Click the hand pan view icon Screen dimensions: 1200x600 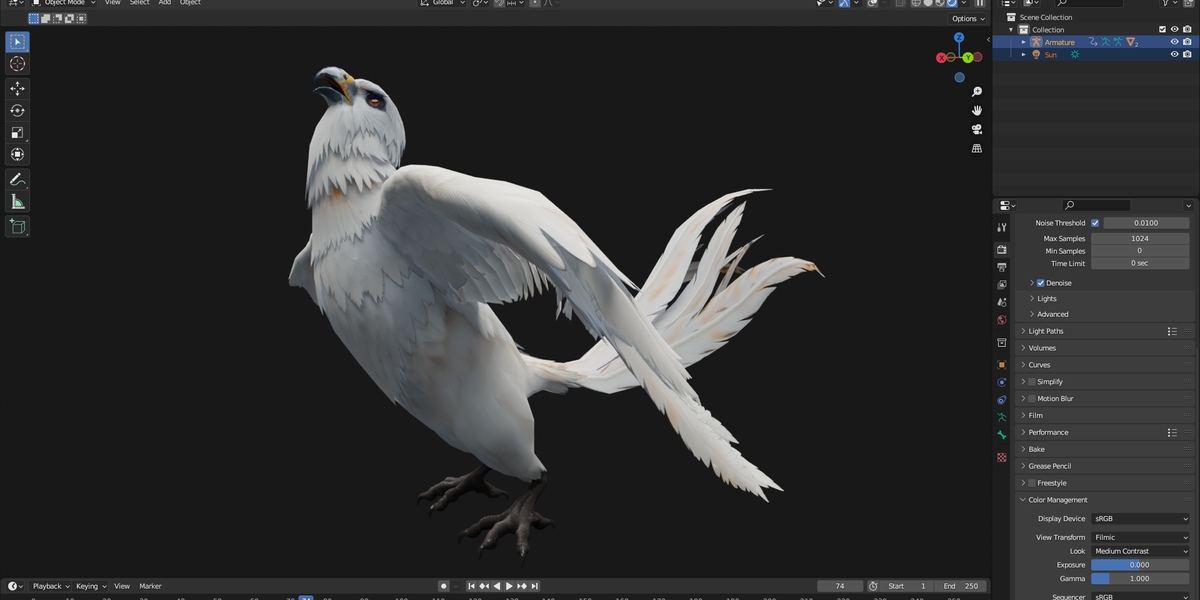[x=977, y=110]
